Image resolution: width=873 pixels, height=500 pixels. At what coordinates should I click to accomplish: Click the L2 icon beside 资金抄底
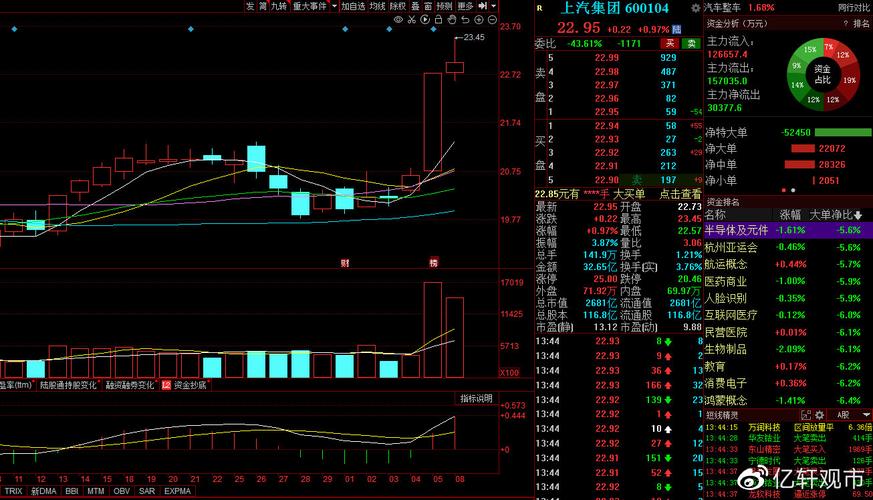coord(166,385)
